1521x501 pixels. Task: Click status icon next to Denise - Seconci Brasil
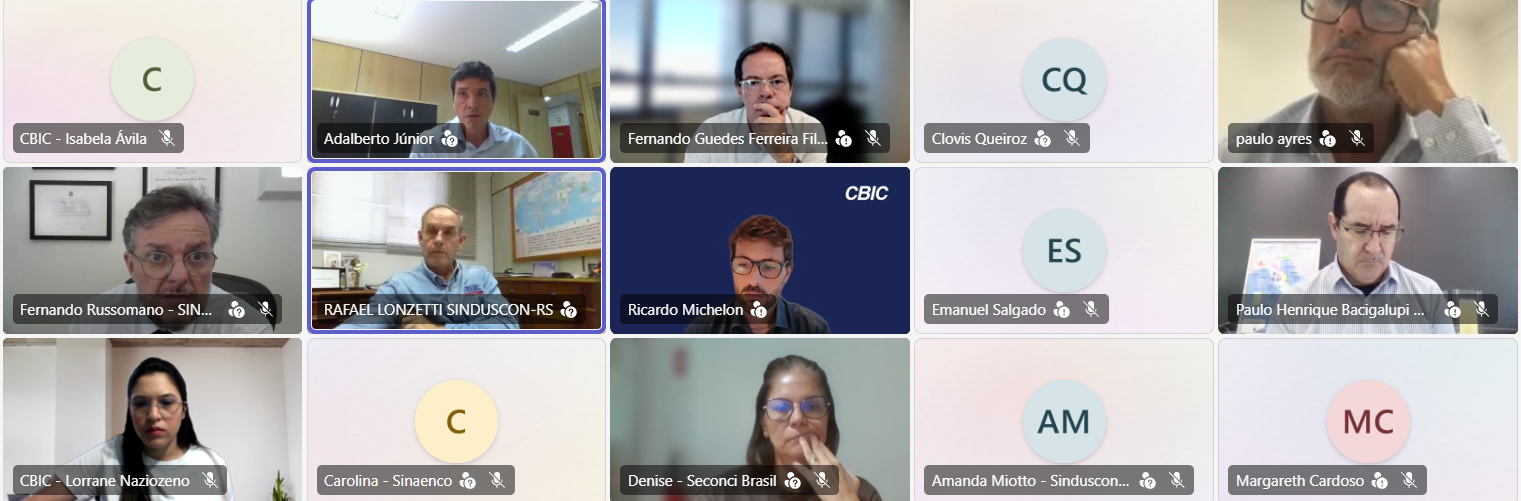(793, 481)
